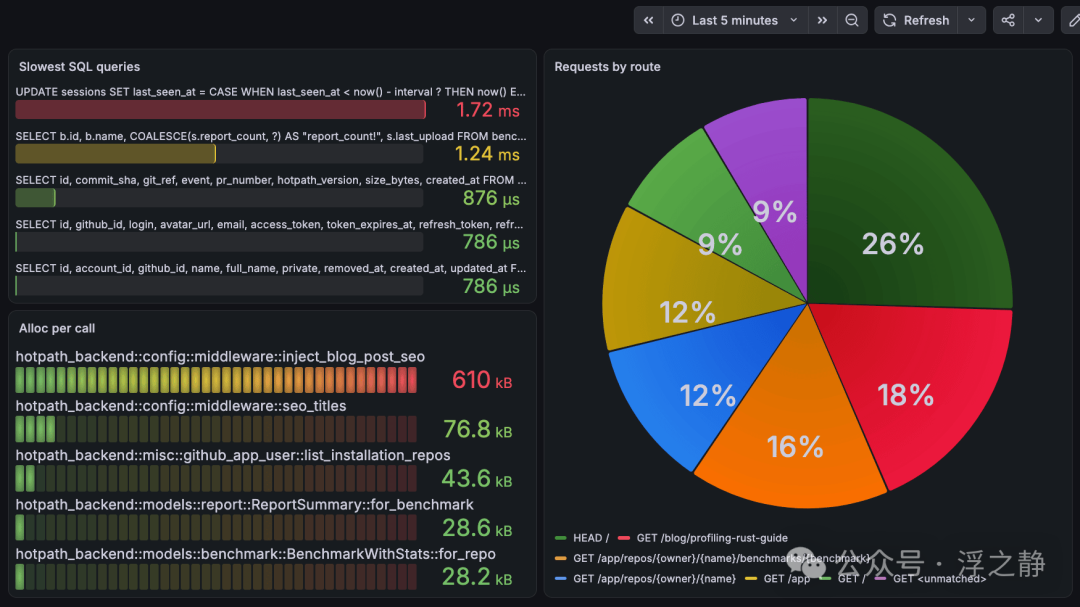Click the 76.8 kB allocation value
Viewport: 1080px width, 607px height.
(x=477, y=429)
